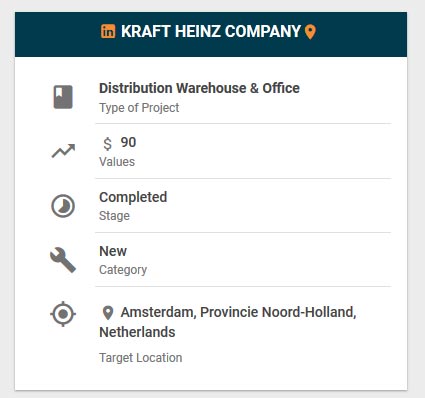Click the Target Location label
Screen dimensions: 425x398
(x=141, y=358)
